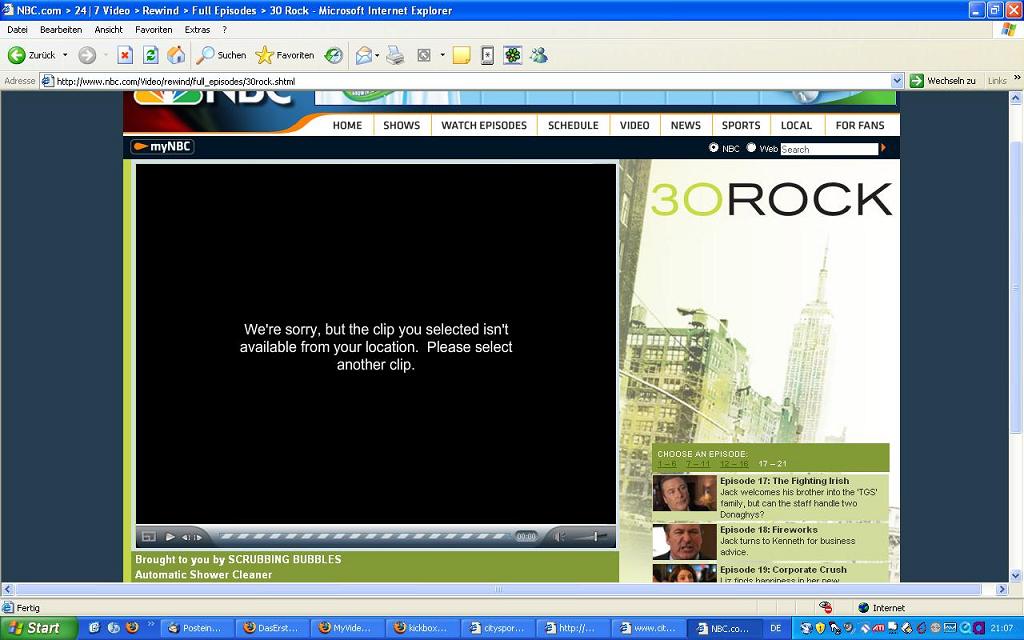Screen dimensions: 1024x640
Task: Expand the Links toolbar chevron
Action: [x=1017, y=78]
